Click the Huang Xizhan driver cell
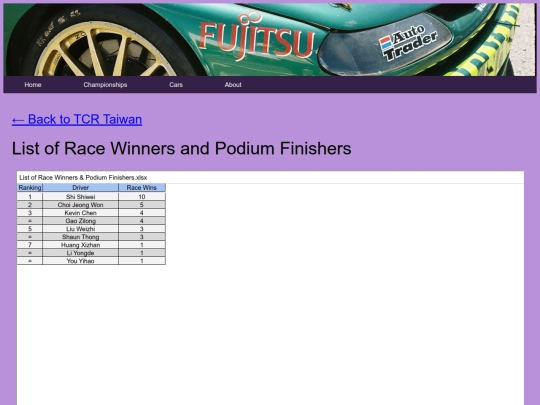 (x=81, y=245)
